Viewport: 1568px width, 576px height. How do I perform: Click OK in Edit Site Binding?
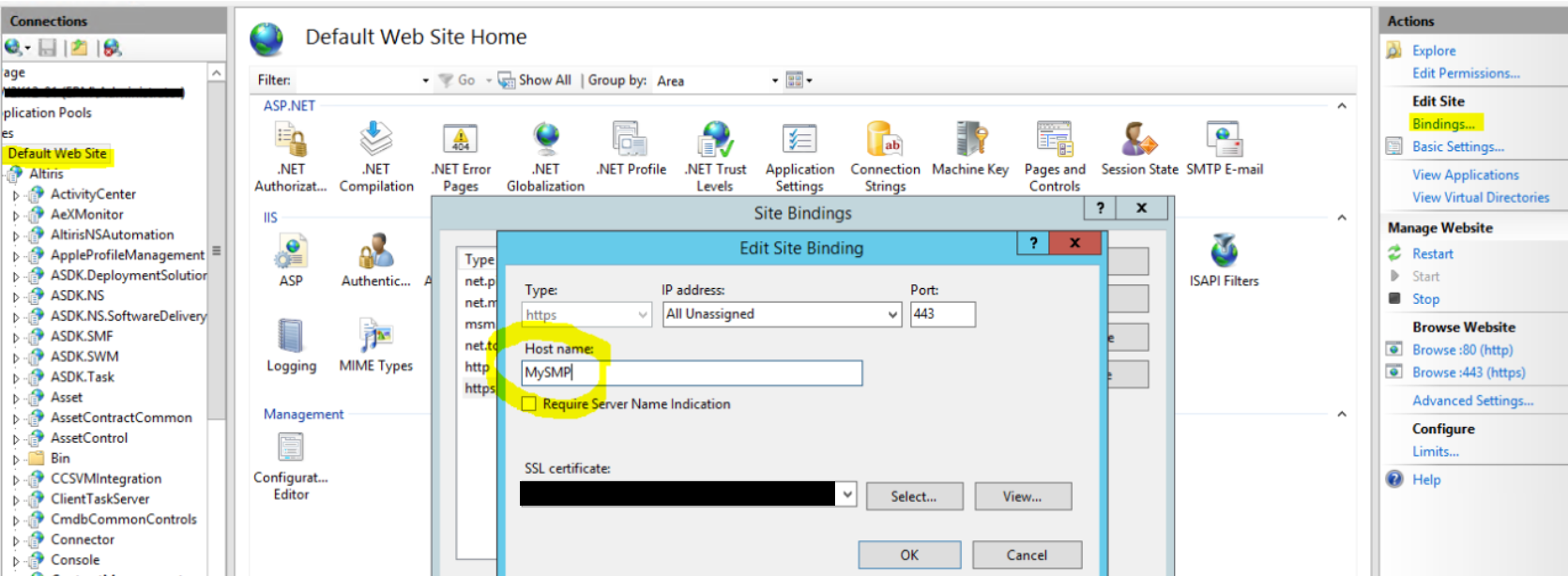click(909, 554)
